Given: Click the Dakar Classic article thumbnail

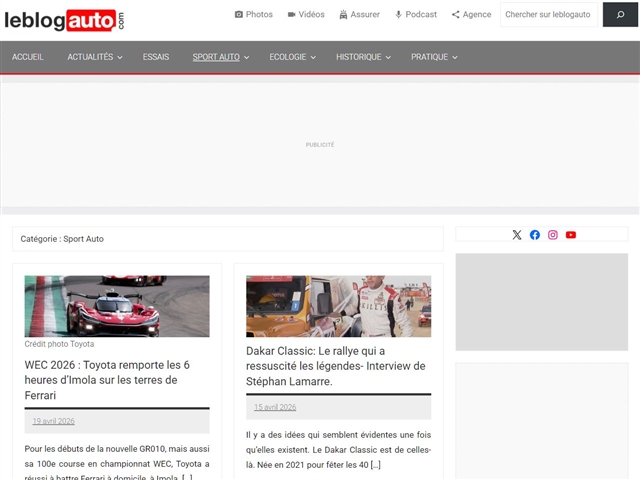Looking at the screenshot, I should 338,306.
